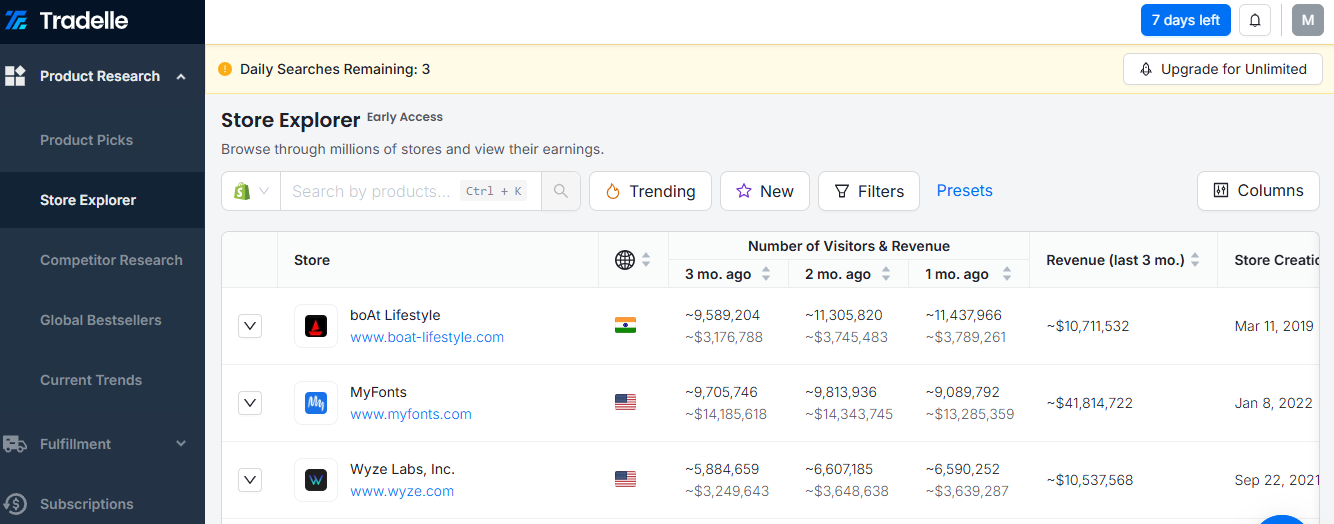Viewport: 1334px width, 524px height.
Task: Click the boAt Lifestyle store name
Action: point(395,315)
